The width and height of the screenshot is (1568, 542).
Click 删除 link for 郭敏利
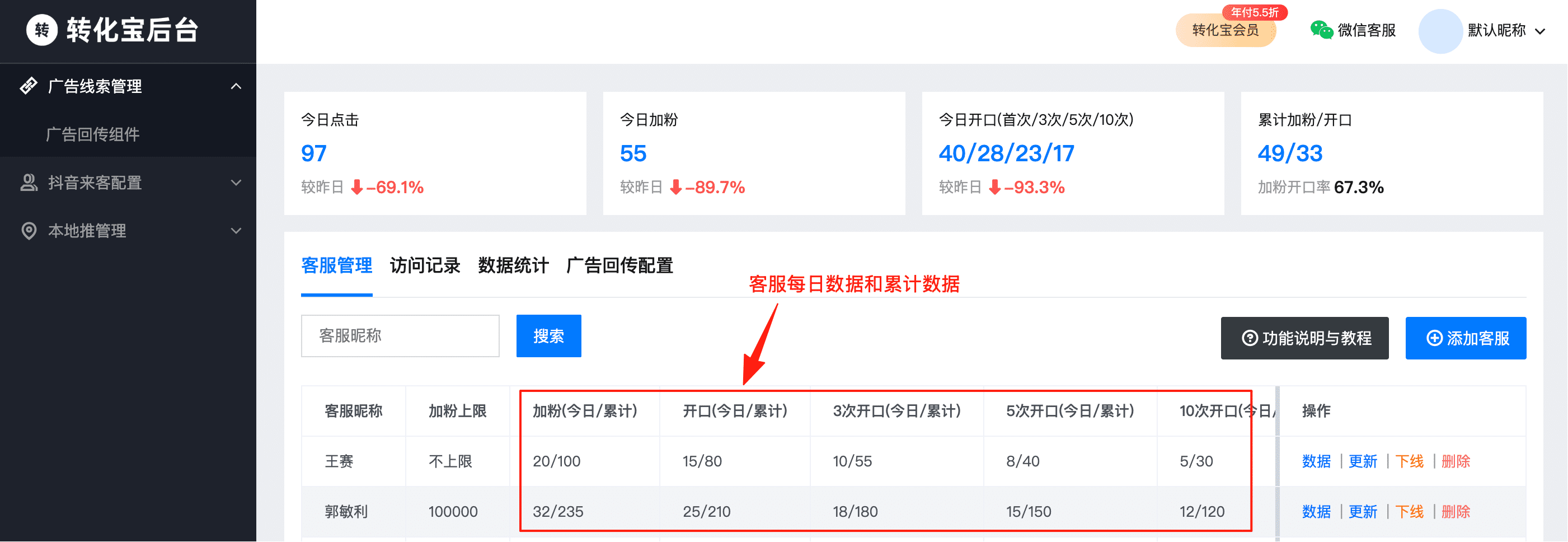pos(1456,512)
